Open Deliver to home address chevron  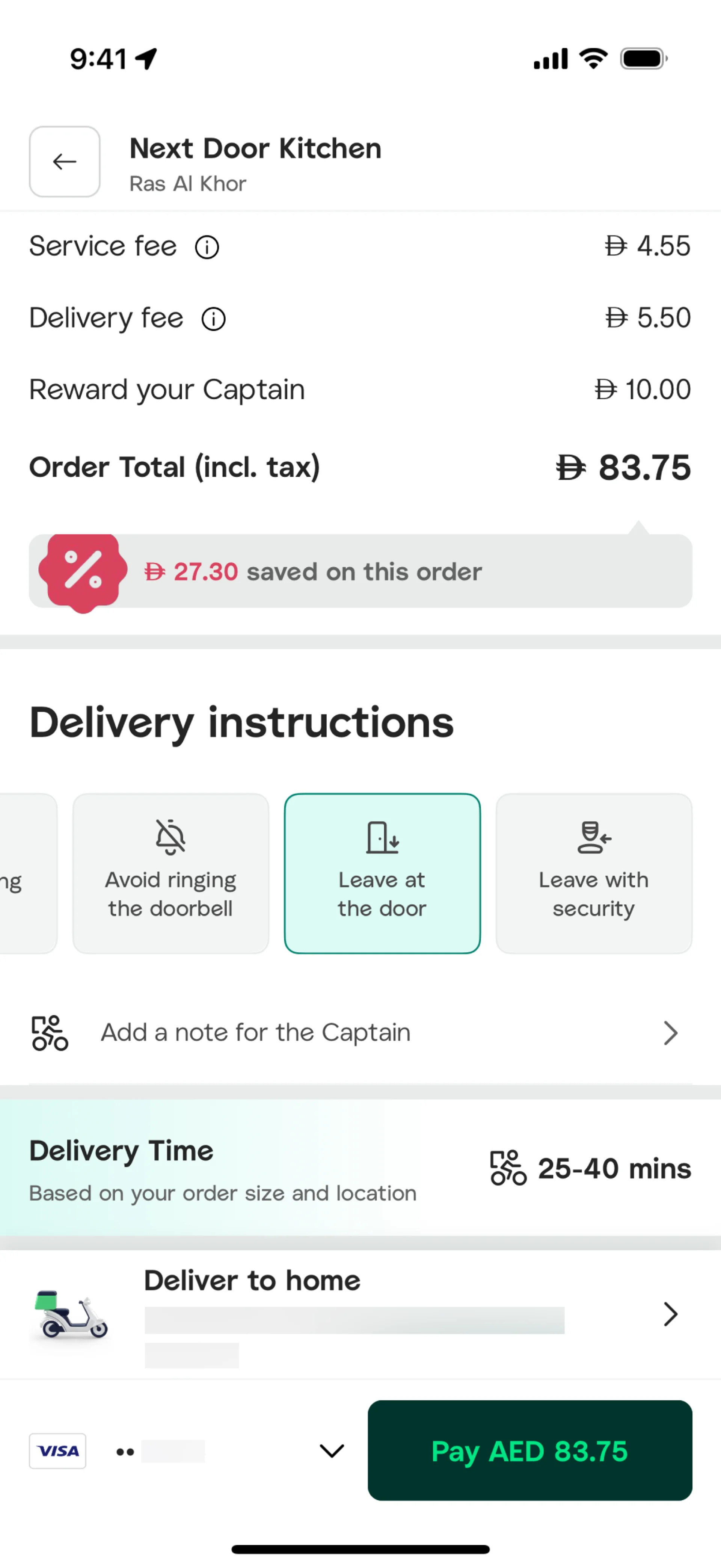(671, 1314)
